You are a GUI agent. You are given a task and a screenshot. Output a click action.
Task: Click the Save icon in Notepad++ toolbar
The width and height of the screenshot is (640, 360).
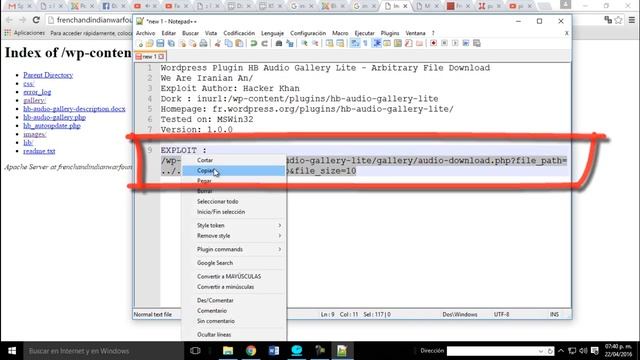(160, 43)
